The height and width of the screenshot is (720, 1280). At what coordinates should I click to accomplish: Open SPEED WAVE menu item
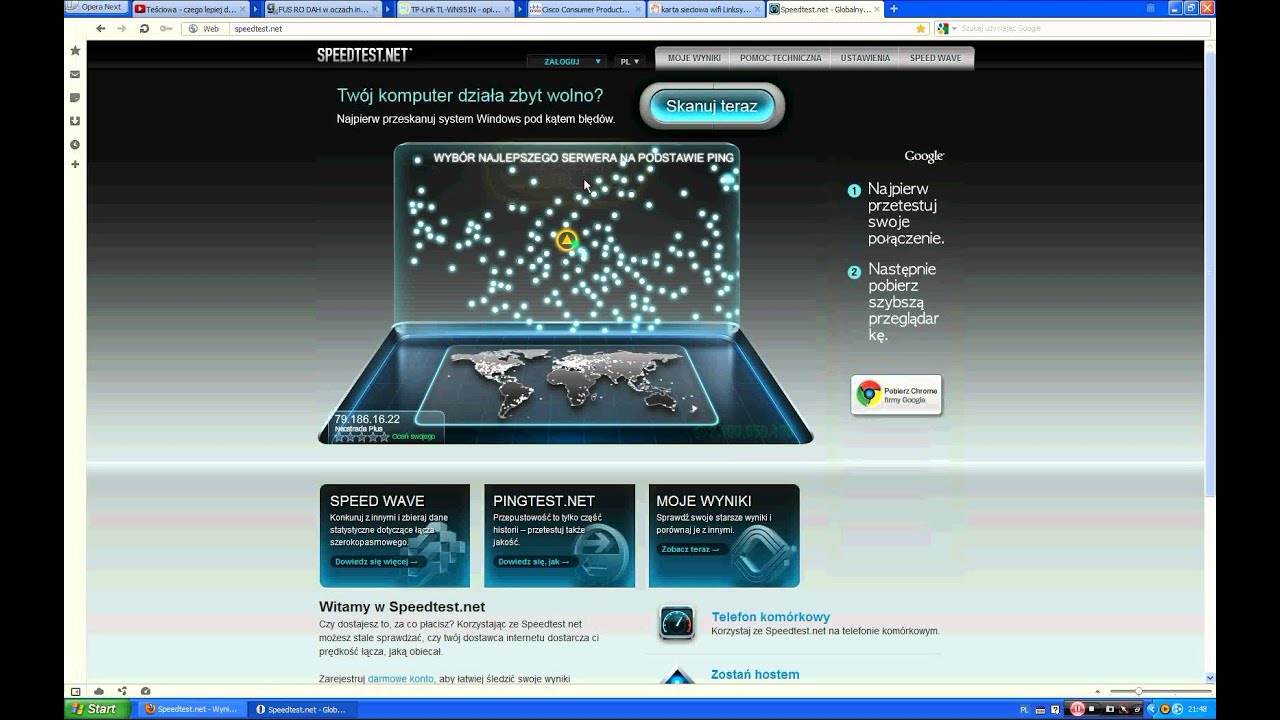935,58
